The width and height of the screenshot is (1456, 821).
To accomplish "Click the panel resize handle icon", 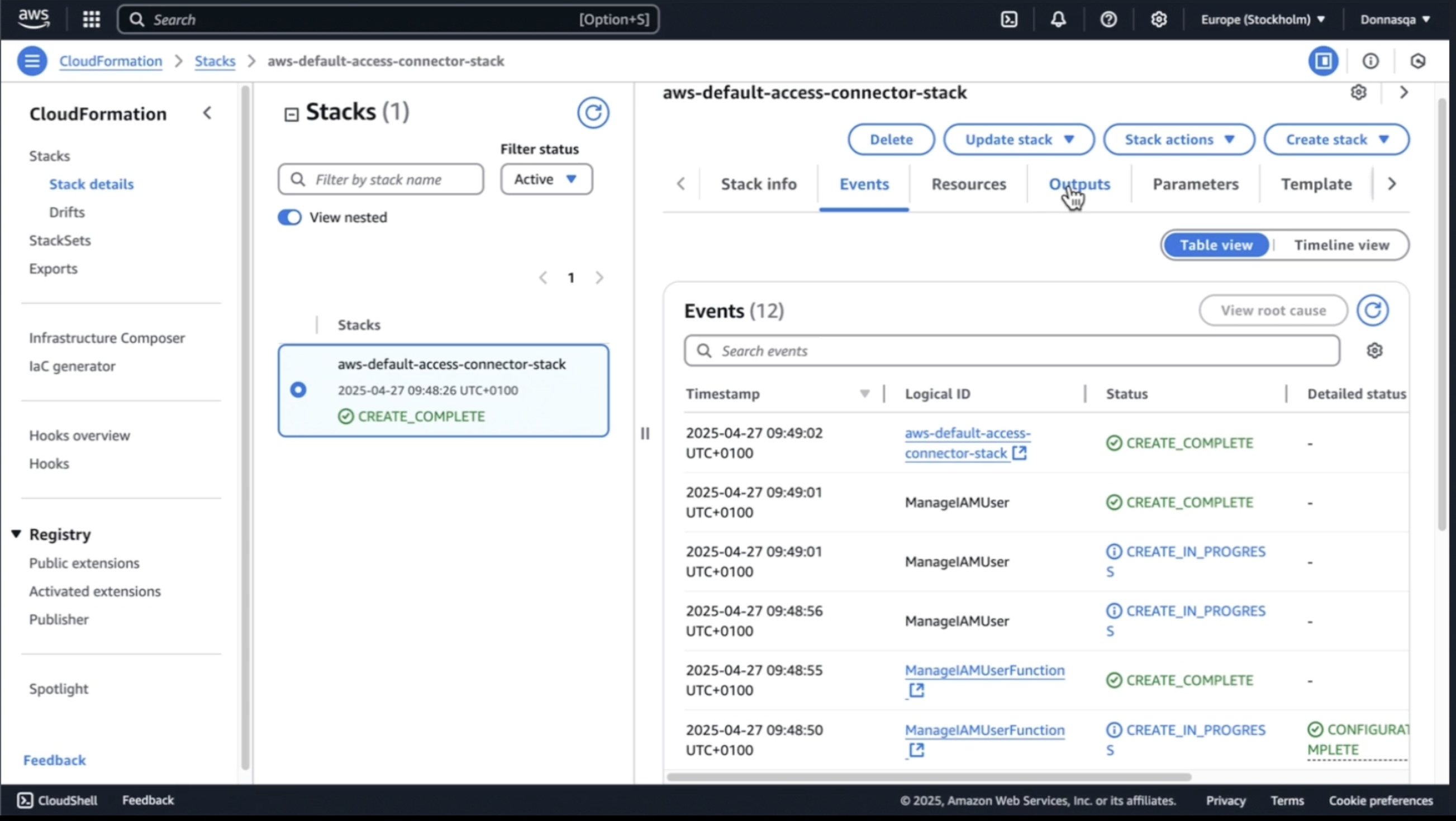I will pos(645,433).
